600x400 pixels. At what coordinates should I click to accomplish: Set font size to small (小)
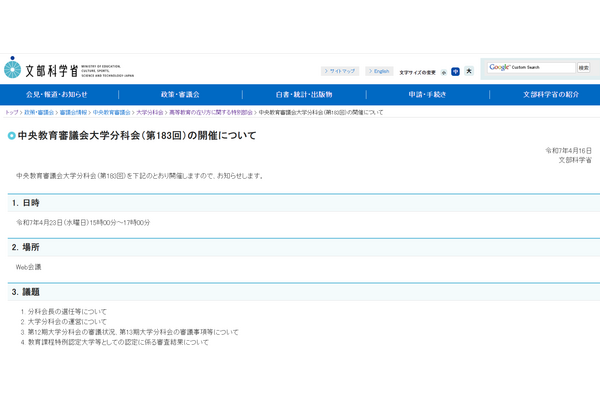(443, 72)
